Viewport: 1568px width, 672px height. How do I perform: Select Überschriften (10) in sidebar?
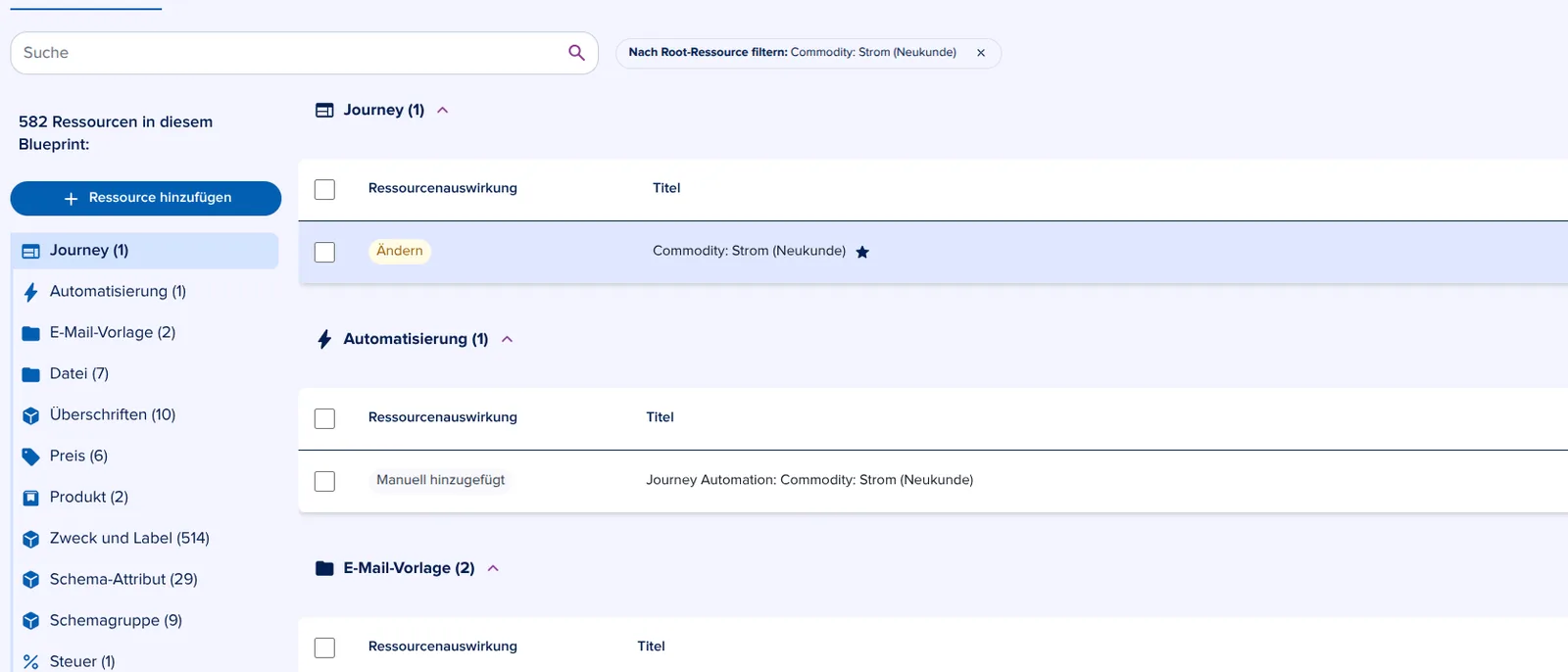click(x=145, y=415)
